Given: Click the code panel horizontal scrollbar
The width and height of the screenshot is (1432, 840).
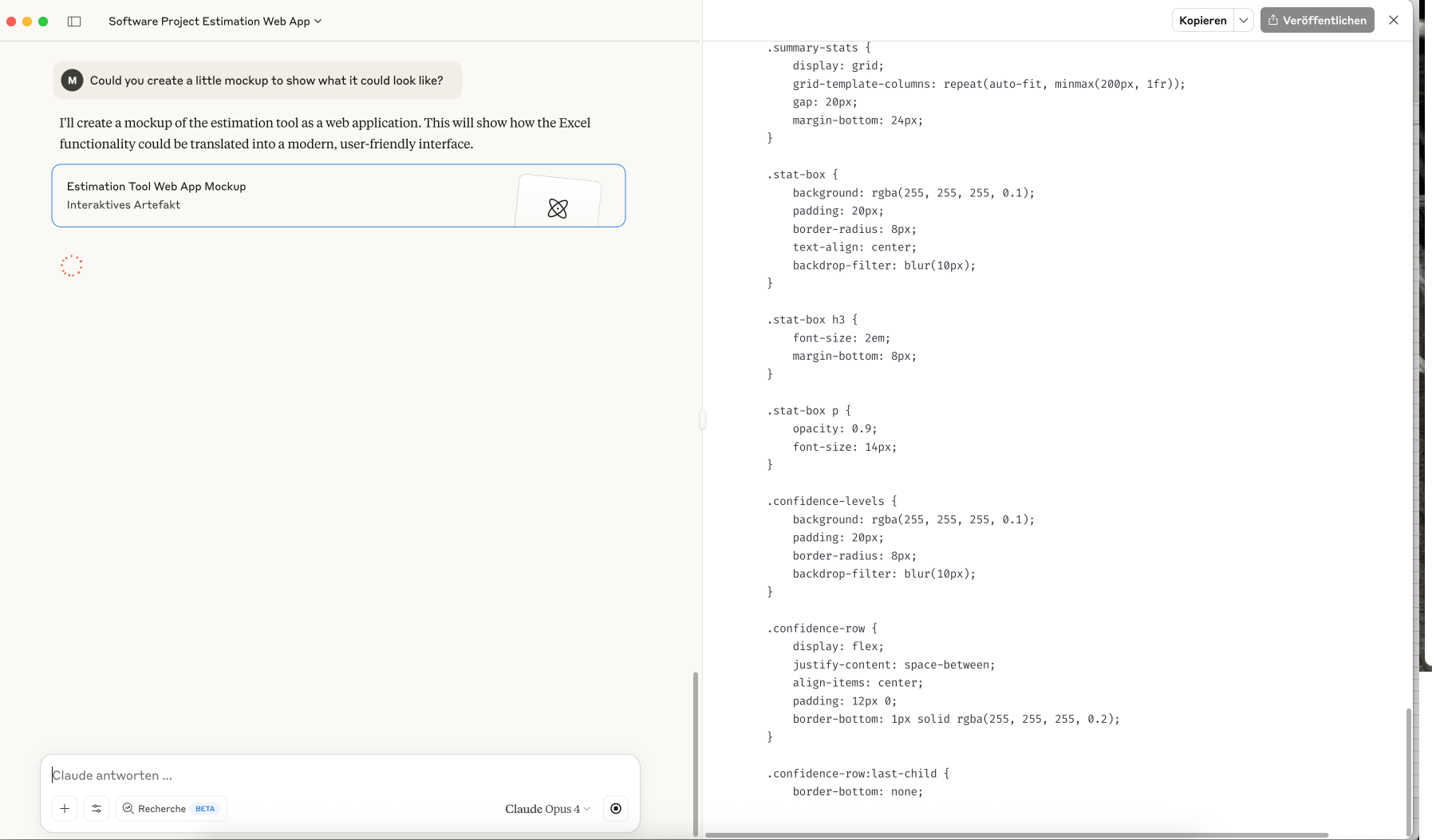Looking at the screenshot, I should coord(1016,835).
